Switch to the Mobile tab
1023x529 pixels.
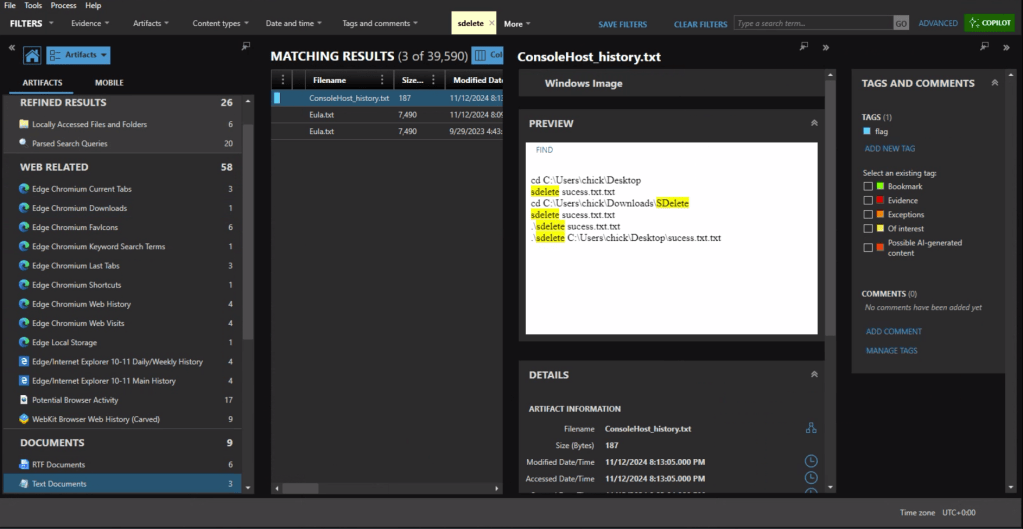(109, 83)
